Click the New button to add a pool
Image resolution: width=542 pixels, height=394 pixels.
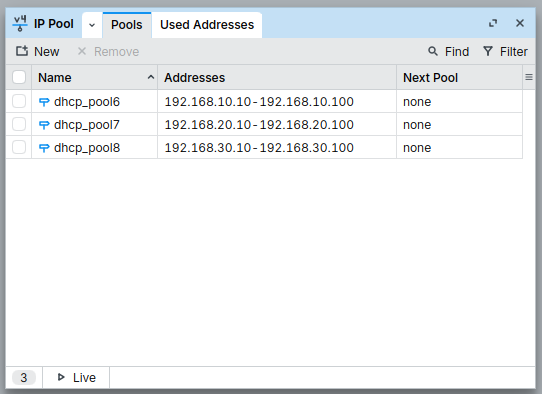37,51
